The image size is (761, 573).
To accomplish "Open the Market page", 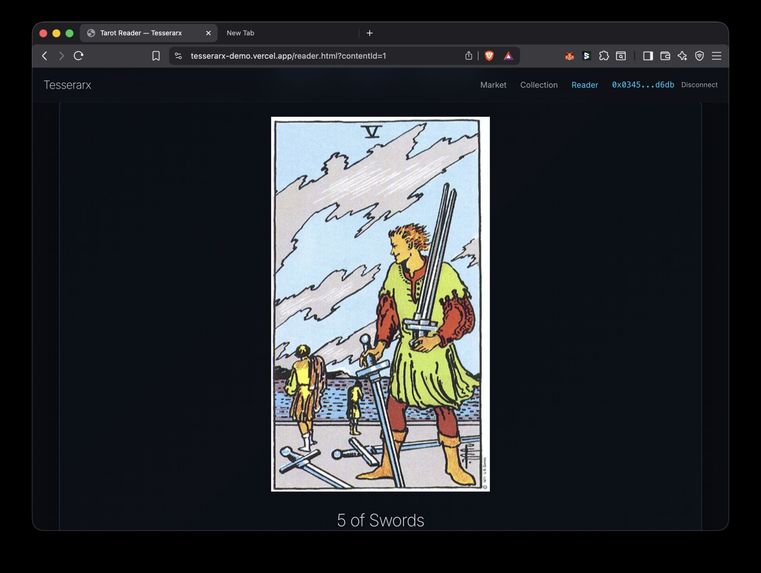I will click(493, 85).
